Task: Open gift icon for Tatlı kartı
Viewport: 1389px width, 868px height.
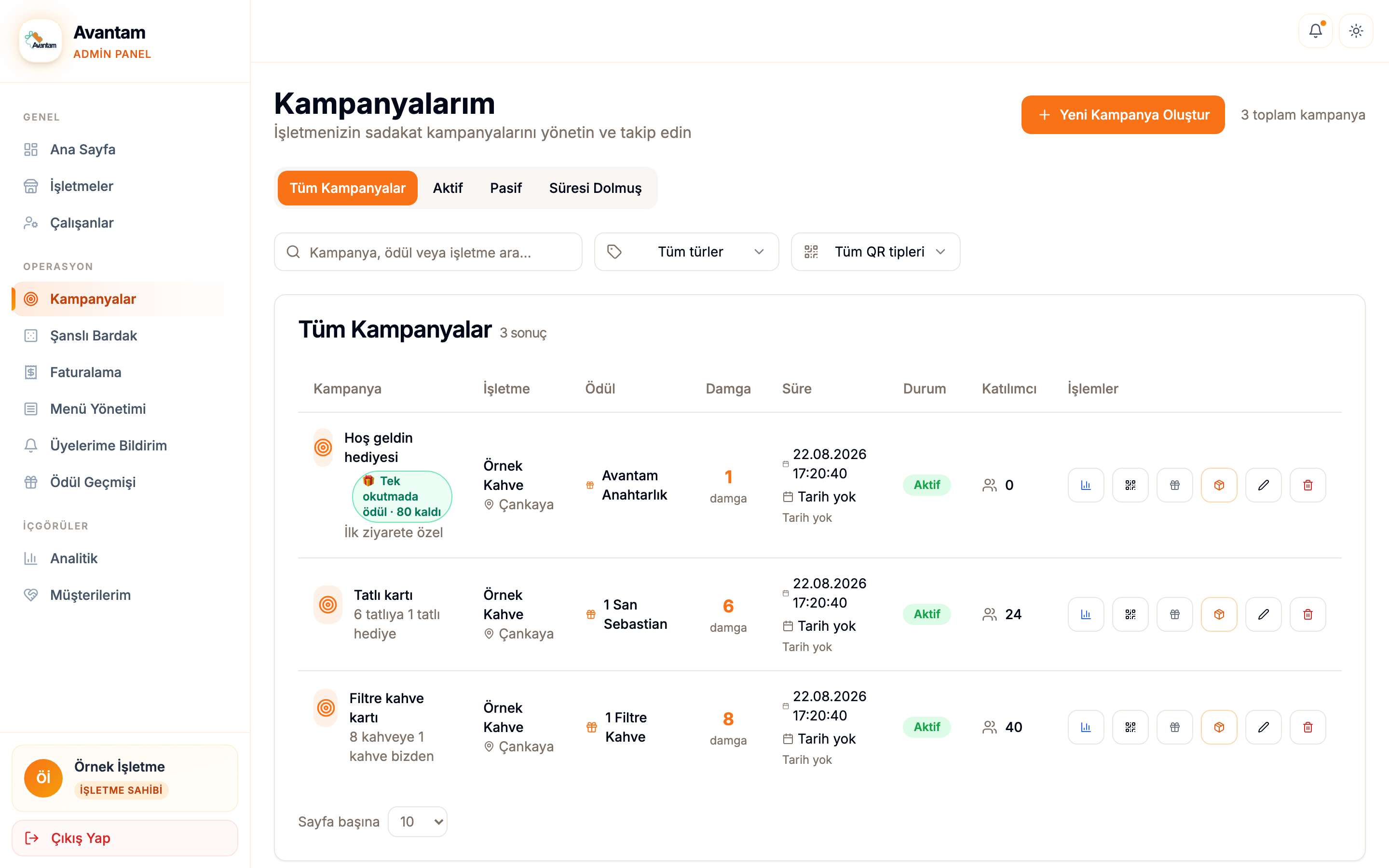Action: 1174,614
